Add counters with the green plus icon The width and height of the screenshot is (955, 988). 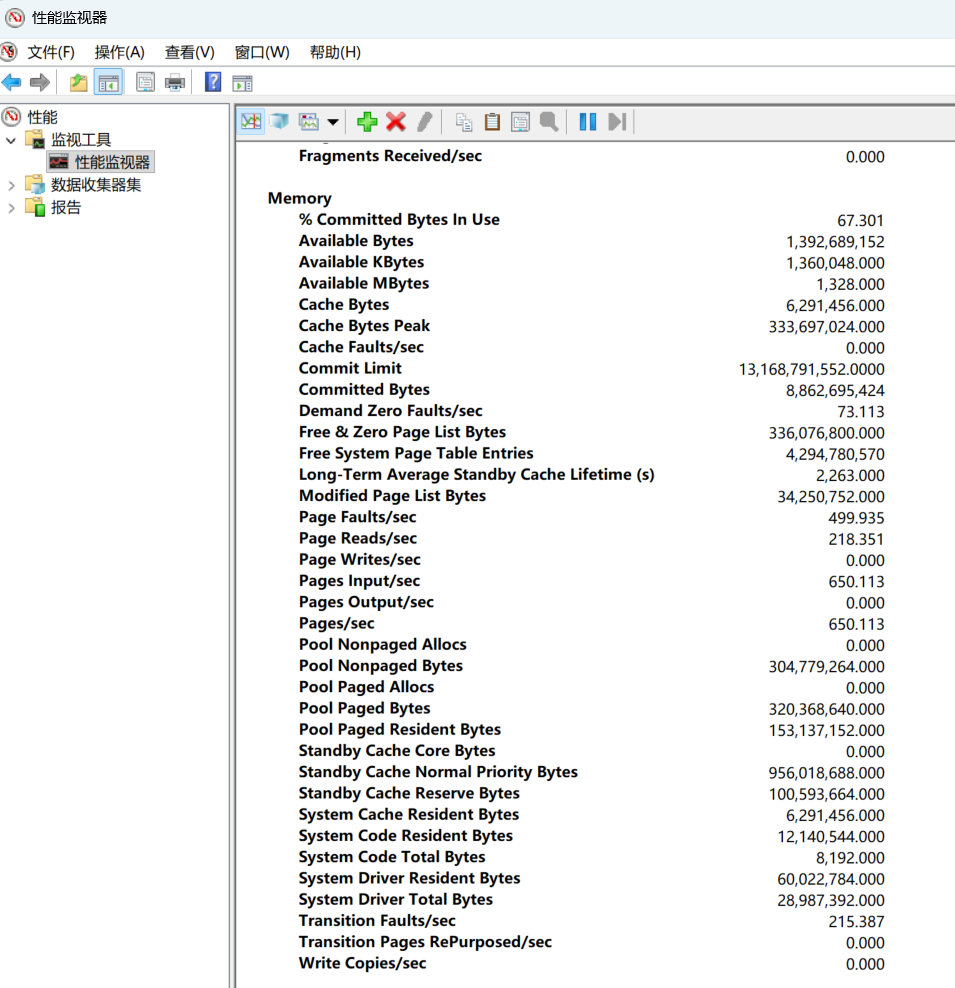pyautogui.click(x=367, y=122)
